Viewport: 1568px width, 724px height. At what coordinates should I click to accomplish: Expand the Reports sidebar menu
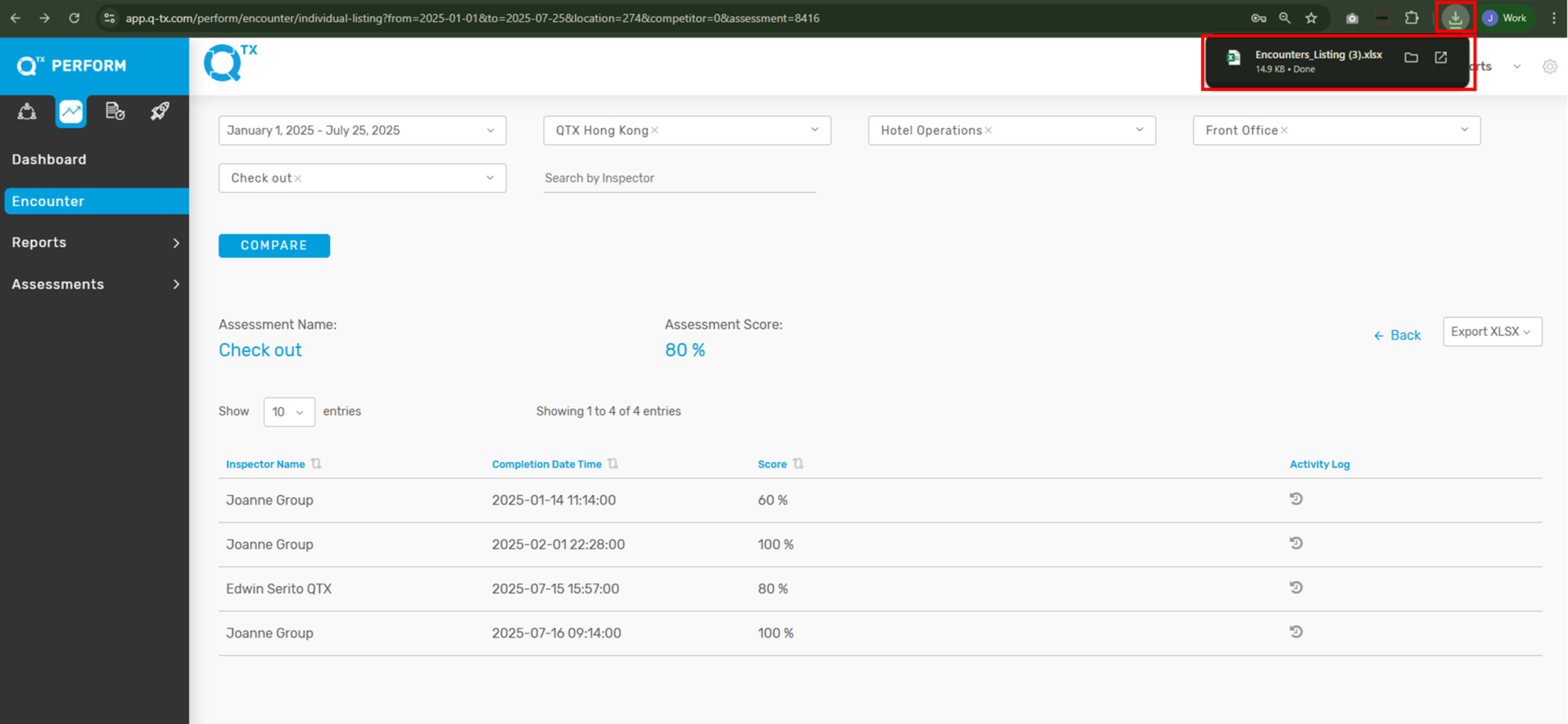click(94, 242)
